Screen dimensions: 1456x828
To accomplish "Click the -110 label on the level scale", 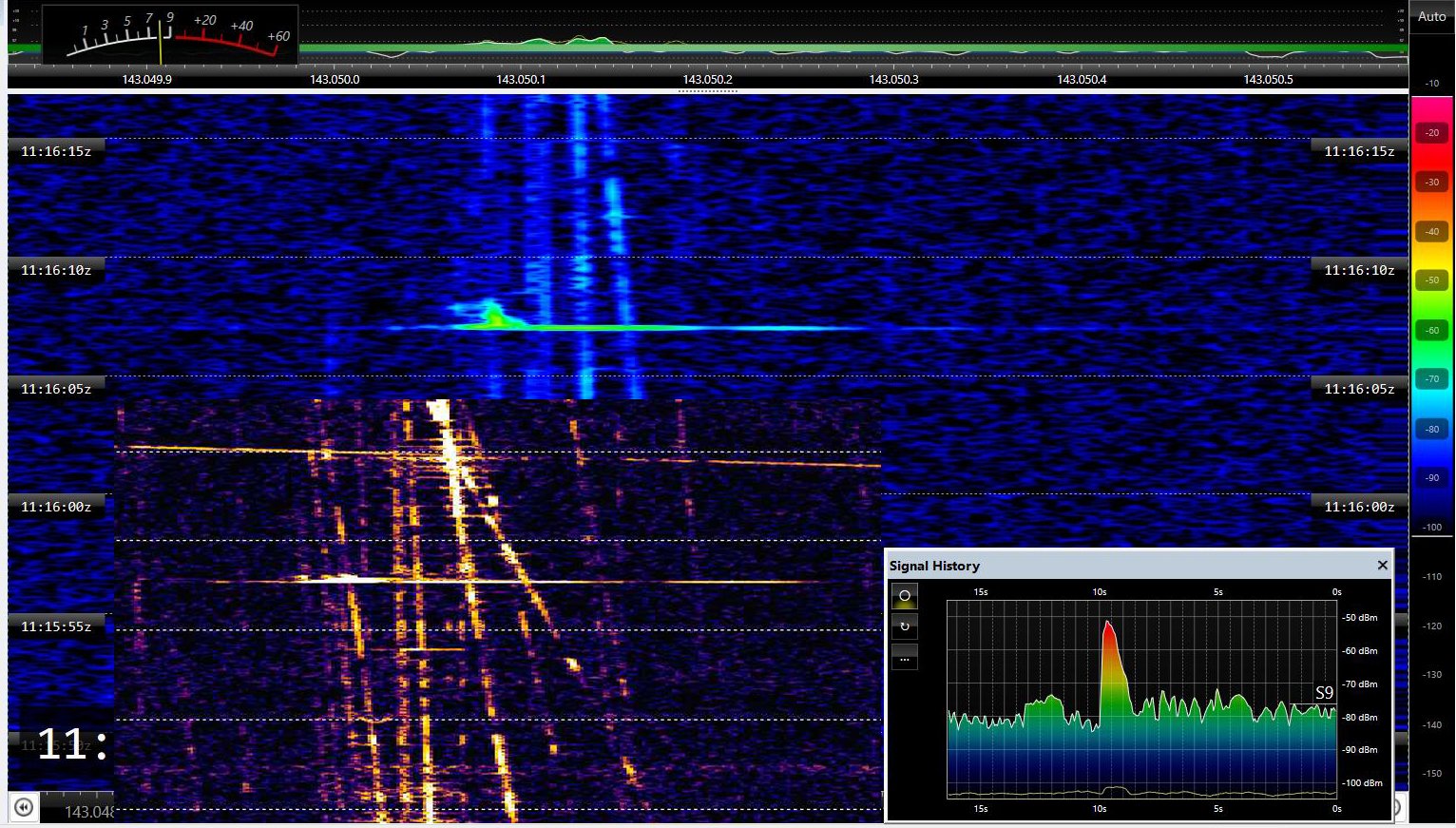I will coord(1432,577).
